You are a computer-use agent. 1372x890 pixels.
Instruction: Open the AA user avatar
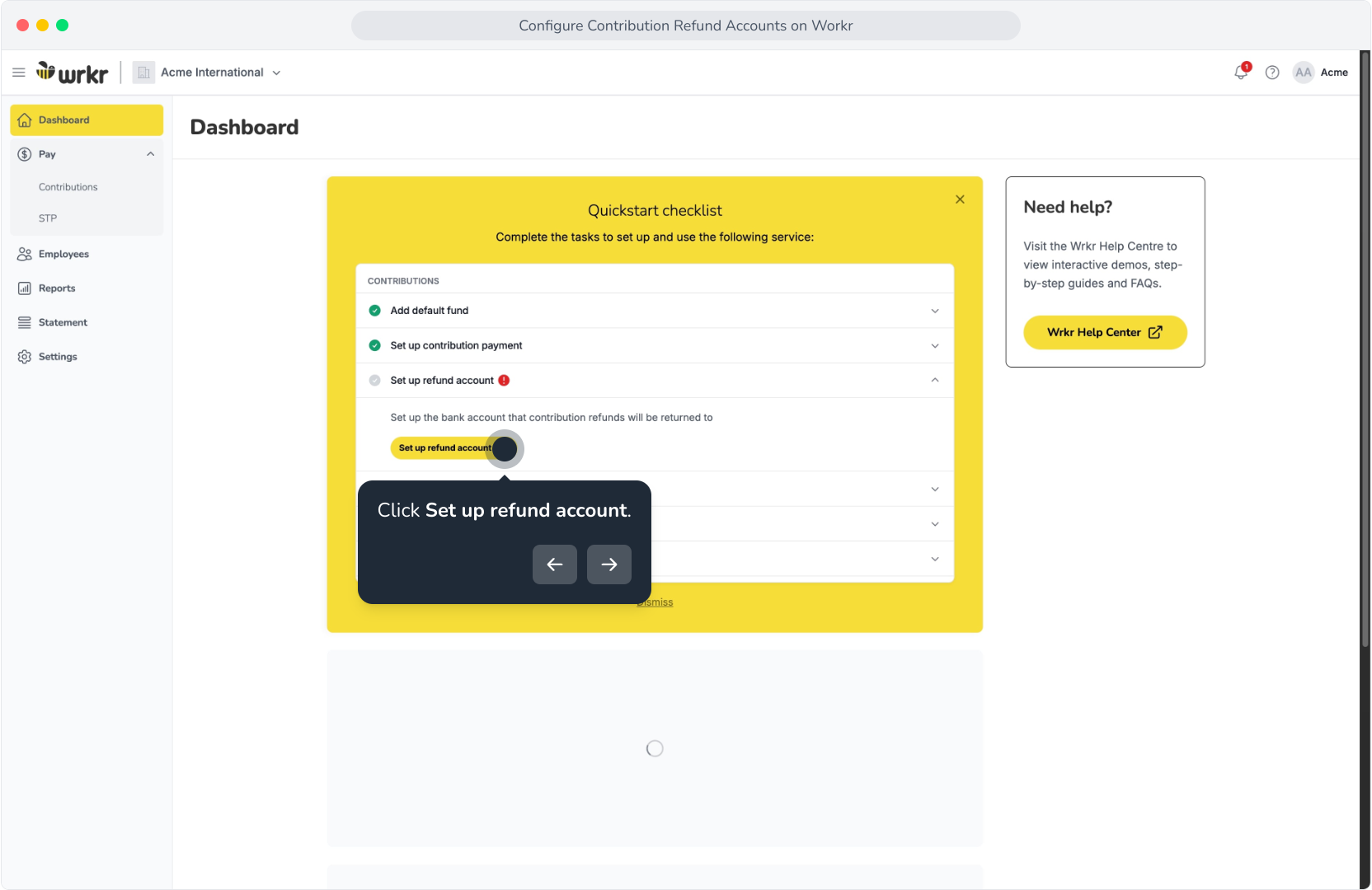click(x=1303, y=73)
